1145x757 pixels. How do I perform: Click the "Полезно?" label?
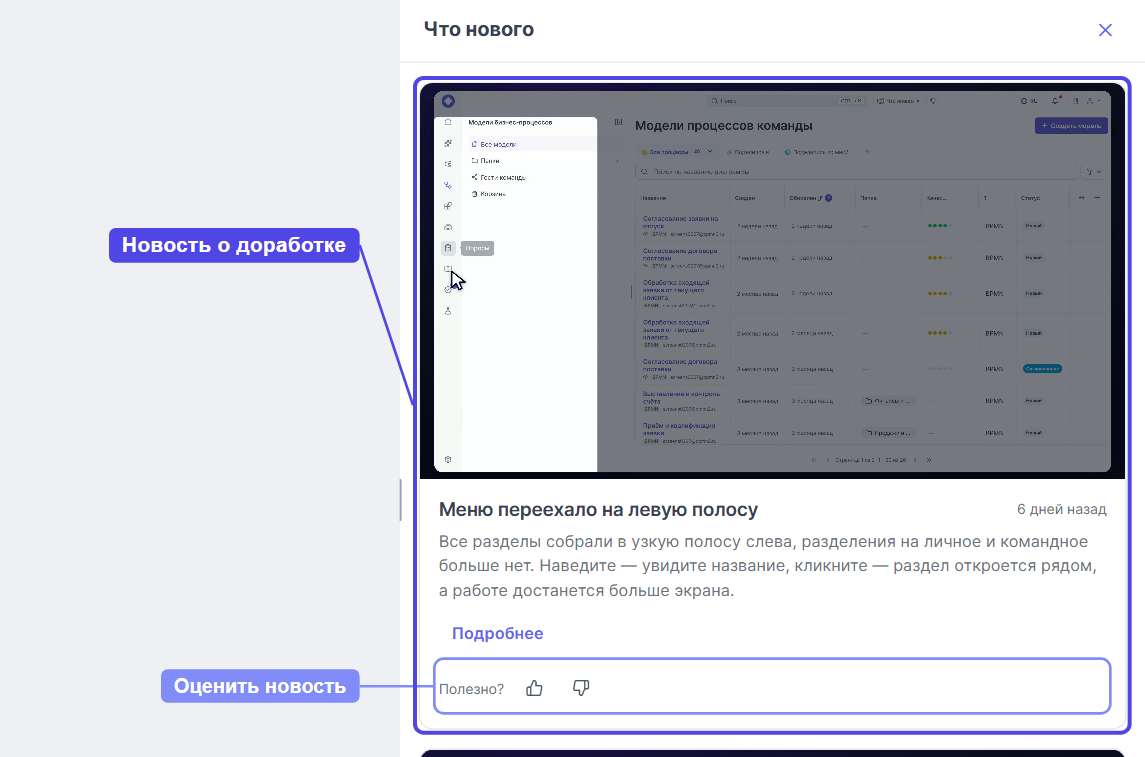click(x=471, y=688)
